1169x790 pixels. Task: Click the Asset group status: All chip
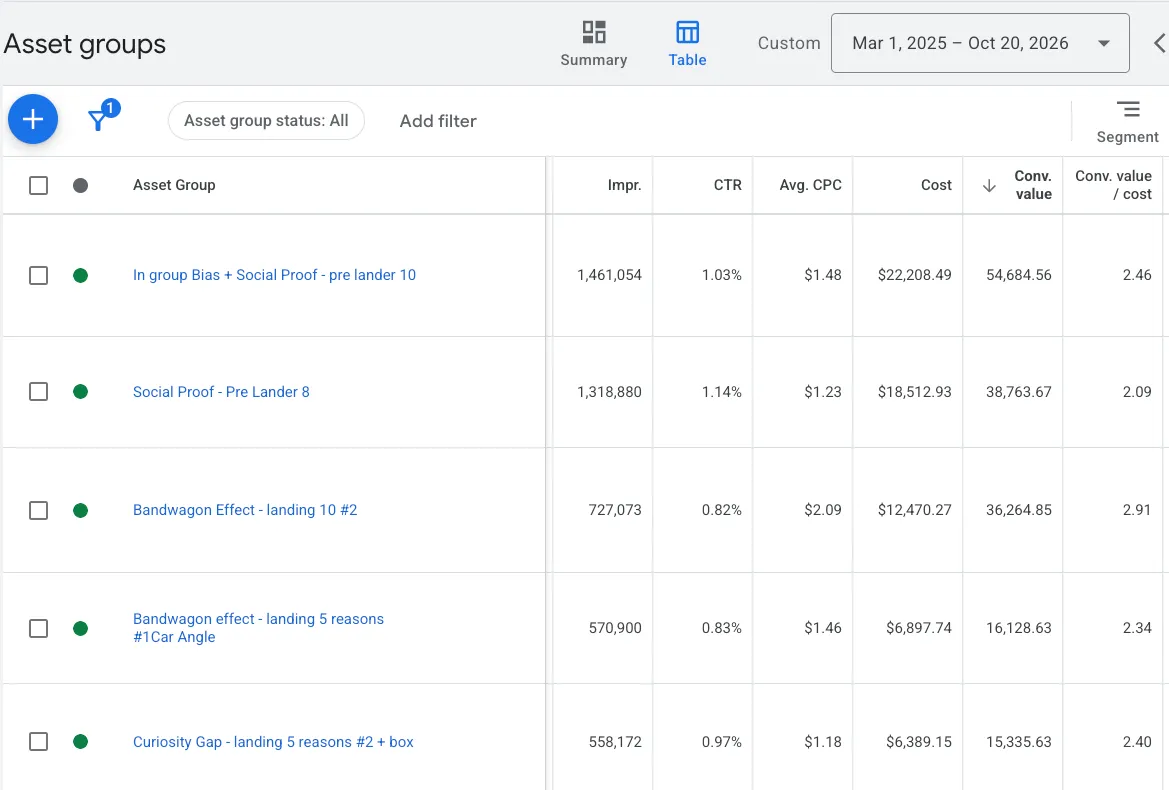point(266,121)
